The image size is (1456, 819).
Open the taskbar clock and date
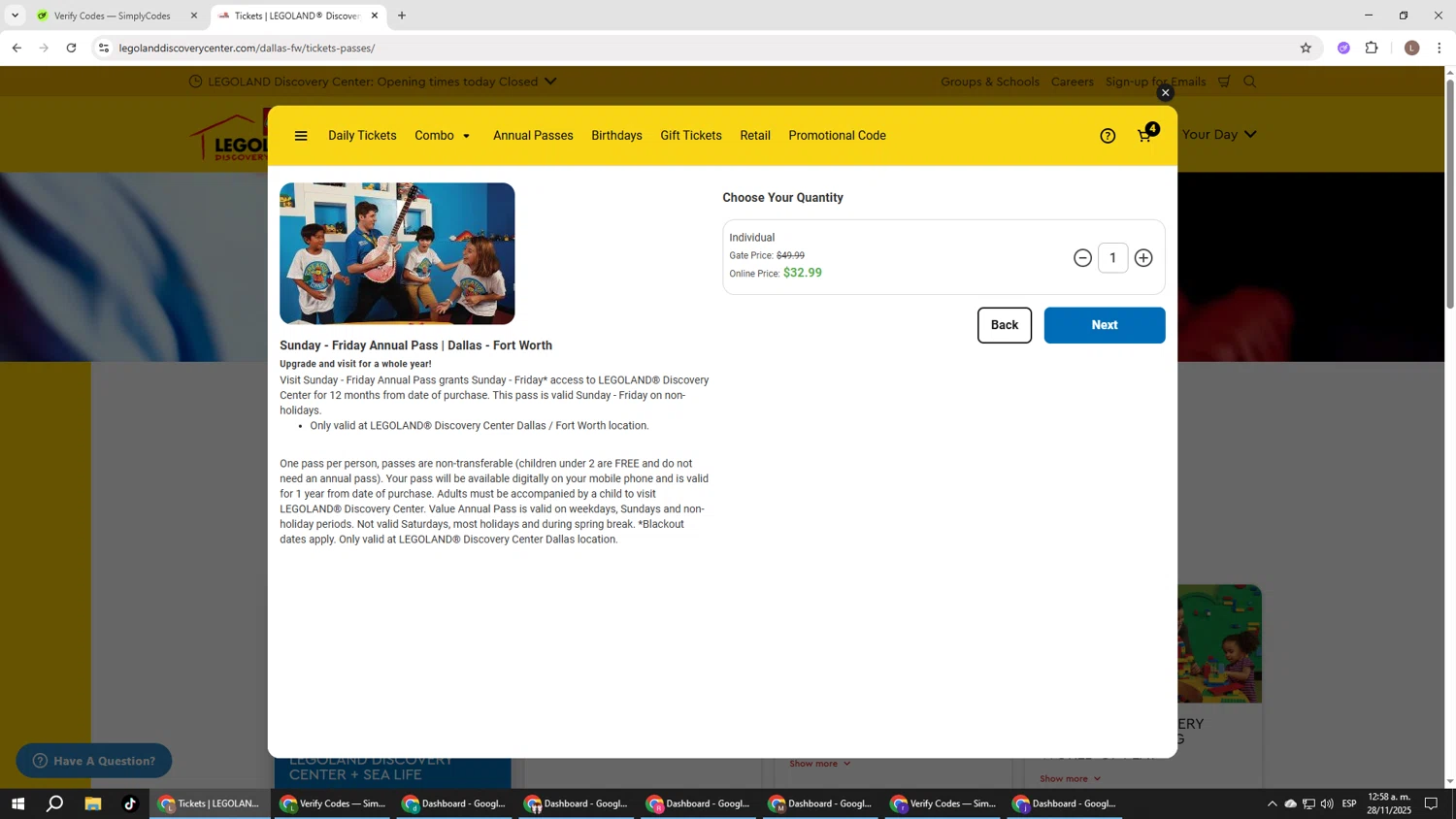click(x=1389, y=803)
